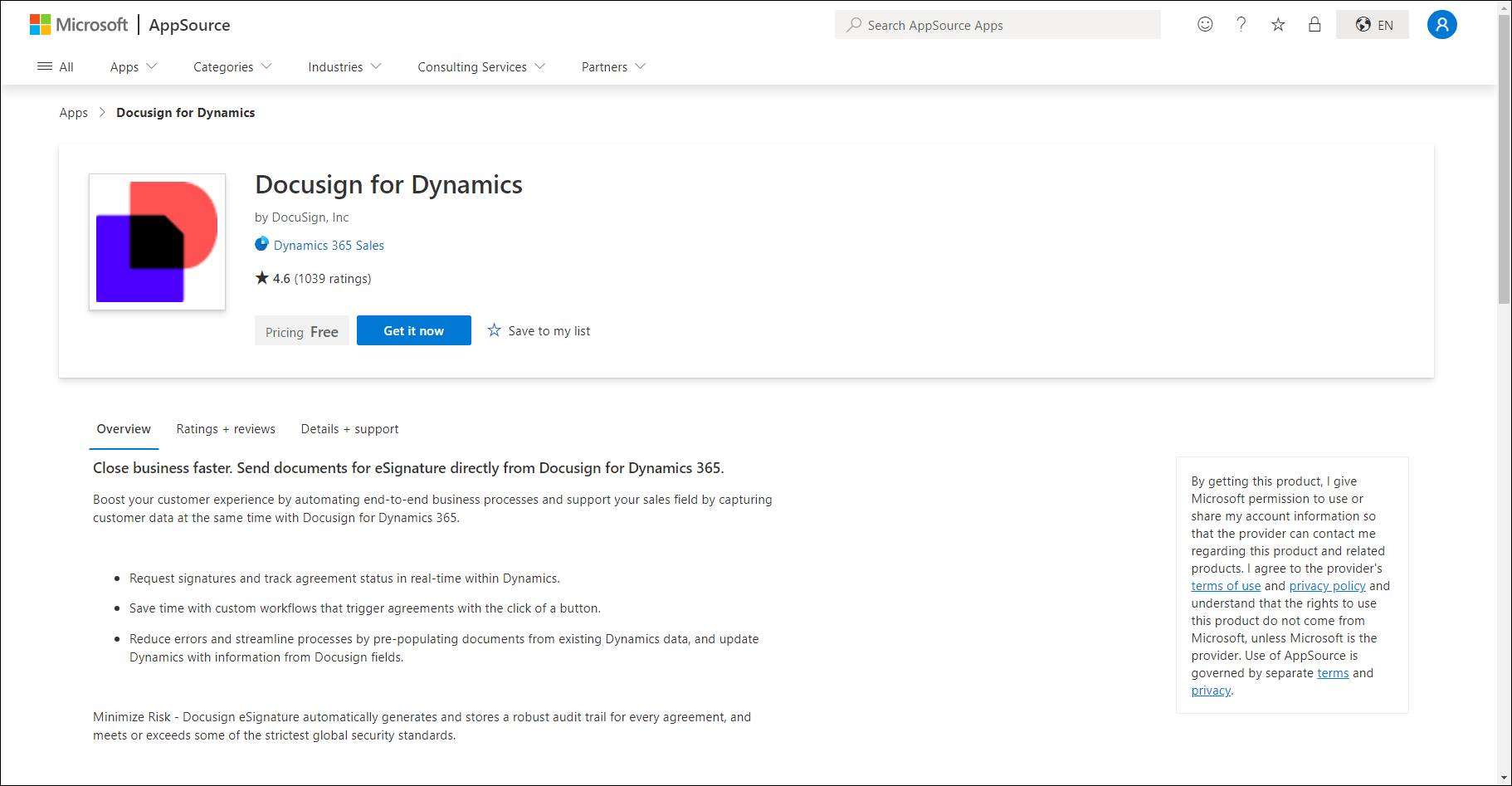Expand the Consulting Services dropdown
Image resolution: width=1512 pixels, height=786 pixels.
coord(480,66)
